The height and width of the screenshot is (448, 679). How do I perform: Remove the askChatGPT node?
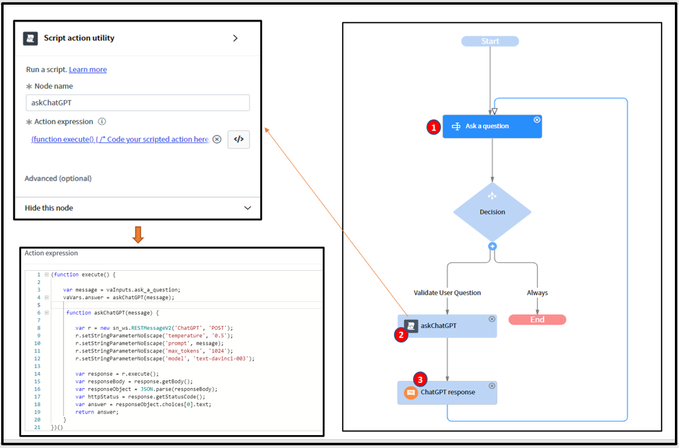pyautogui.click(x=491, y=319)
